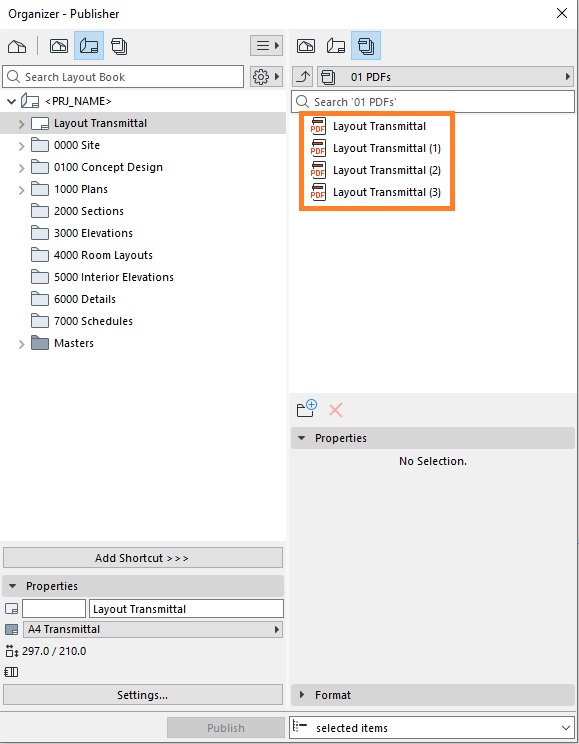The width and height of the screenshot is (579, 744).
Task: Click the Search Layout Book field
Action: pos(123,76)
